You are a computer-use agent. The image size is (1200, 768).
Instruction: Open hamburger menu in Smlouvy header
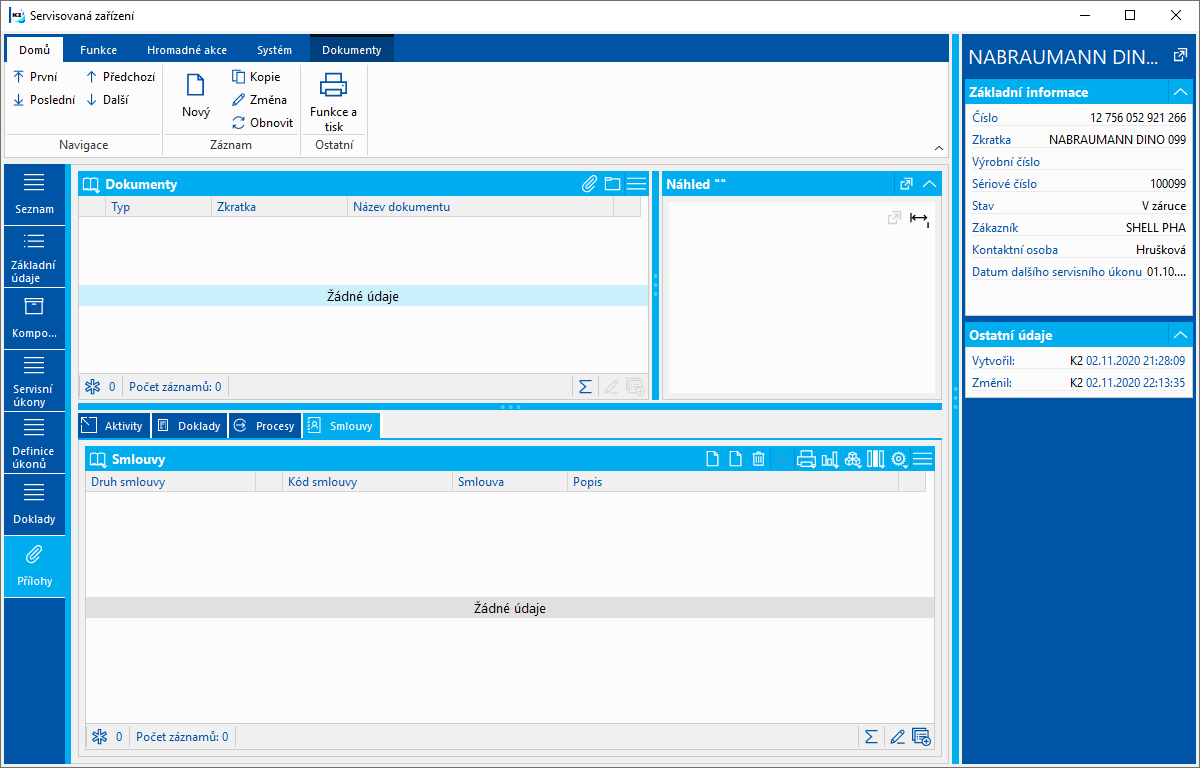coord(922,459)
